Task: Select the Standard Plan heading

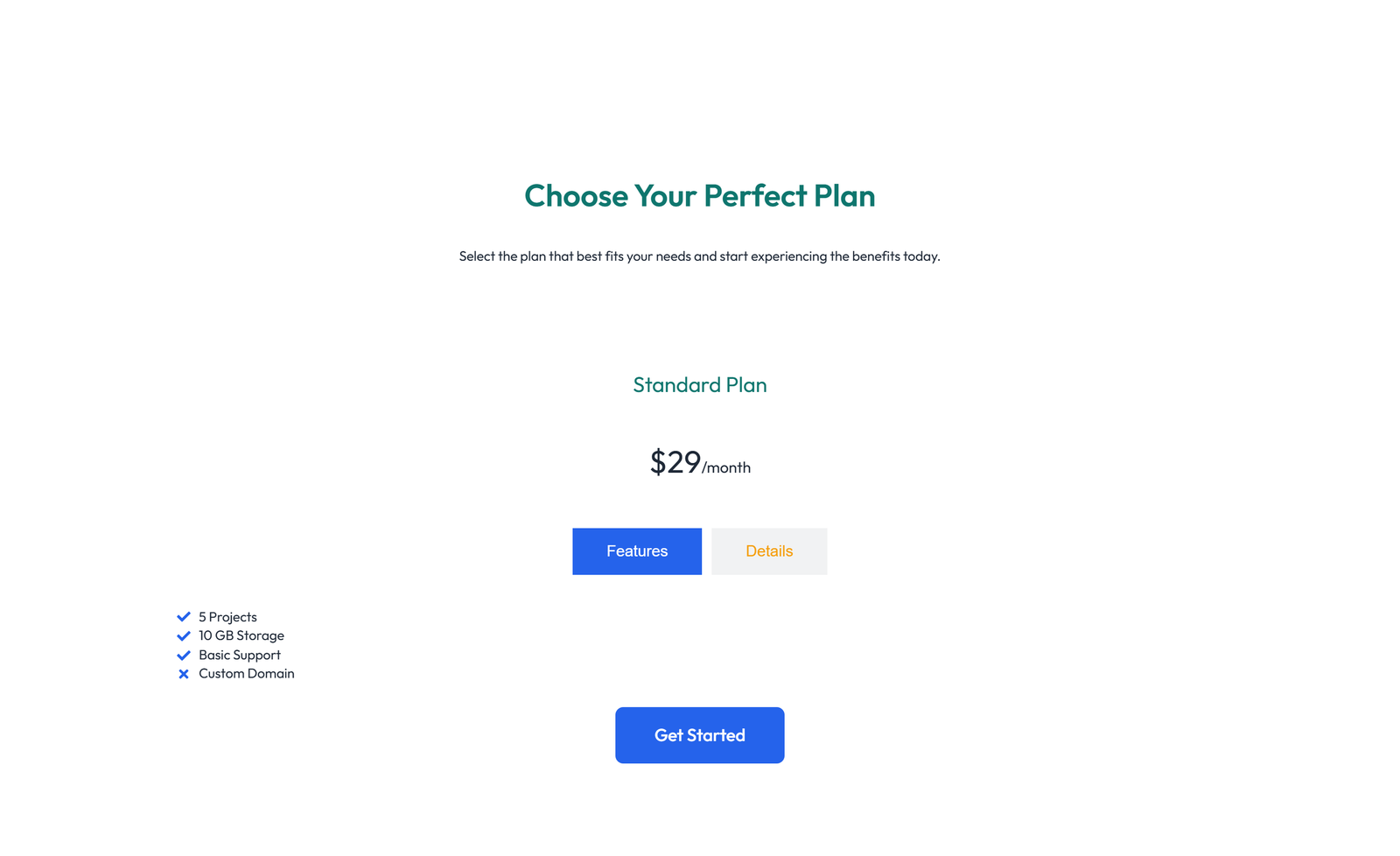Action: 699,385
